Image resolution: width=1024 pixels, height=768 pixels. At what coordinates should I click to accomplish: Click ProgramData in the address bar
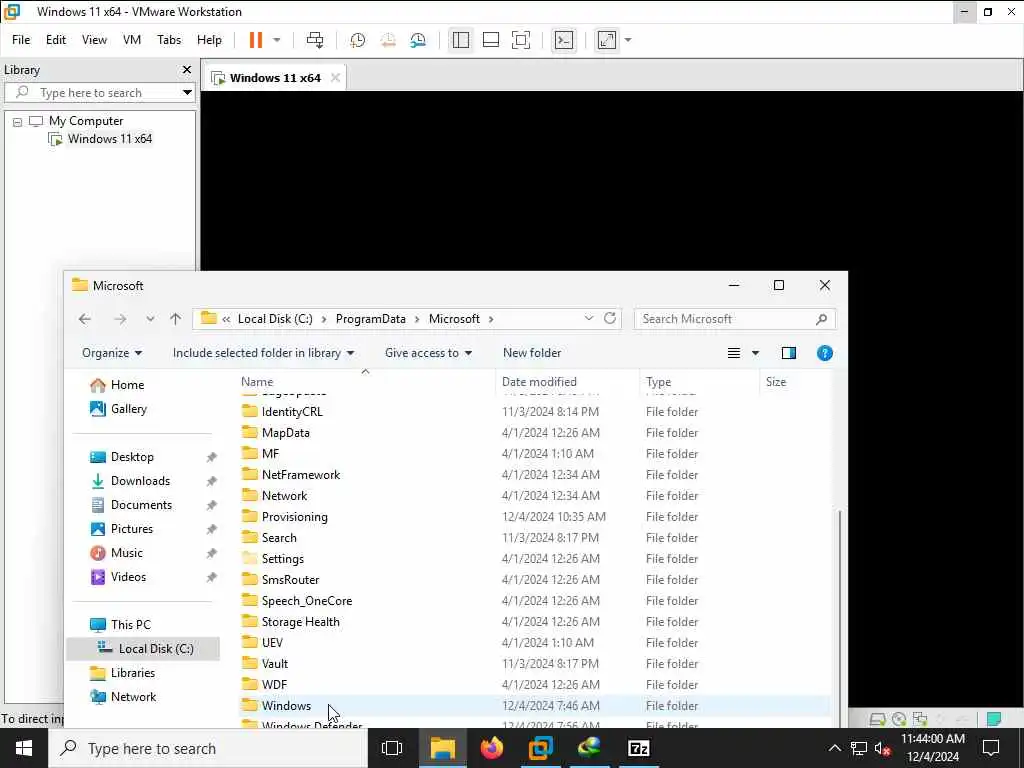(x=370, y=319)
